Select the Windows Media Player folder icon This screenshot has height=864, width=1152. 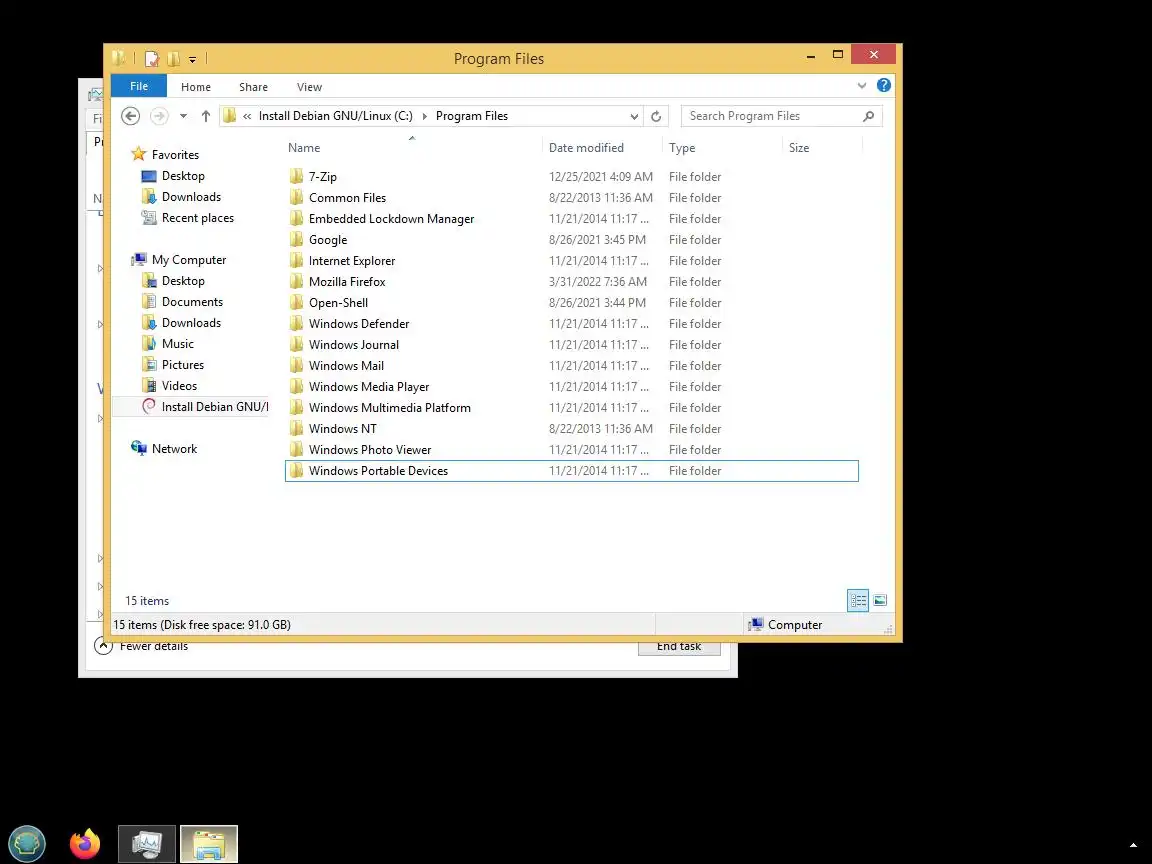296,386
